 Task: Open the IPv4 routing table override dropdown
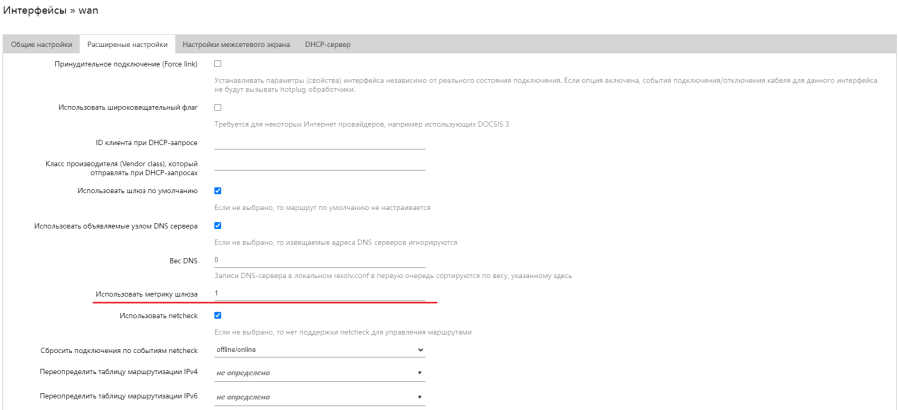319,373
